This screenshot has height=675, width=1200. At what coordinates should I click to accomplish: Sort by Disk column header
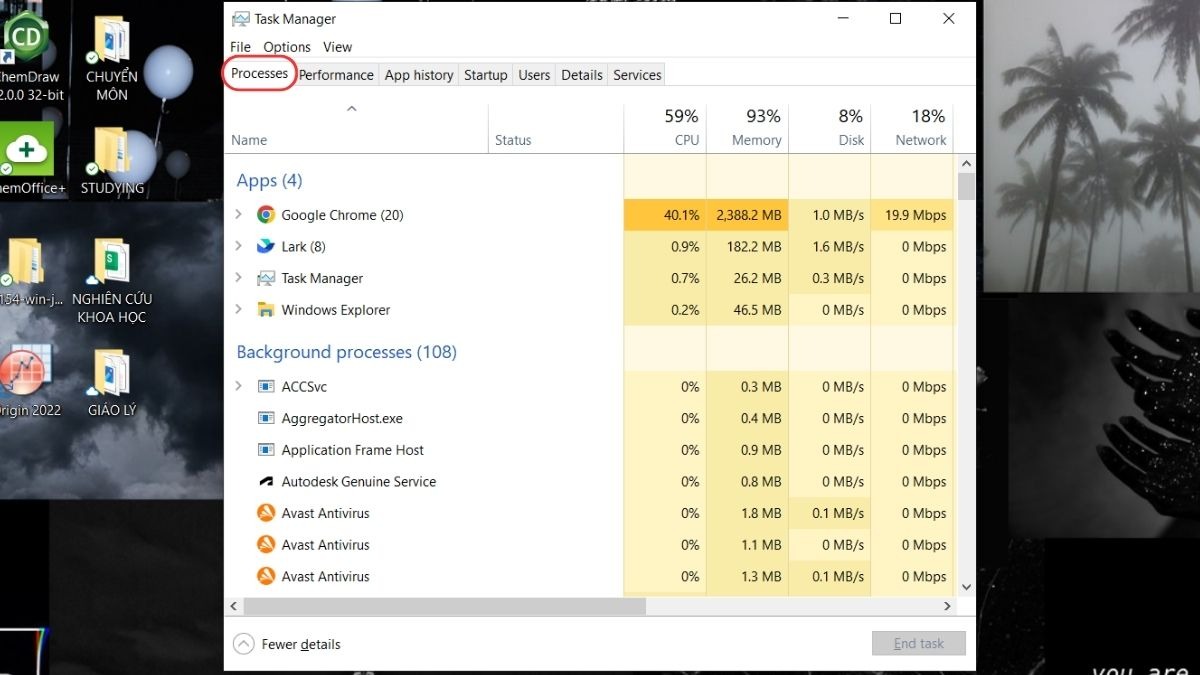click(829, 127)
